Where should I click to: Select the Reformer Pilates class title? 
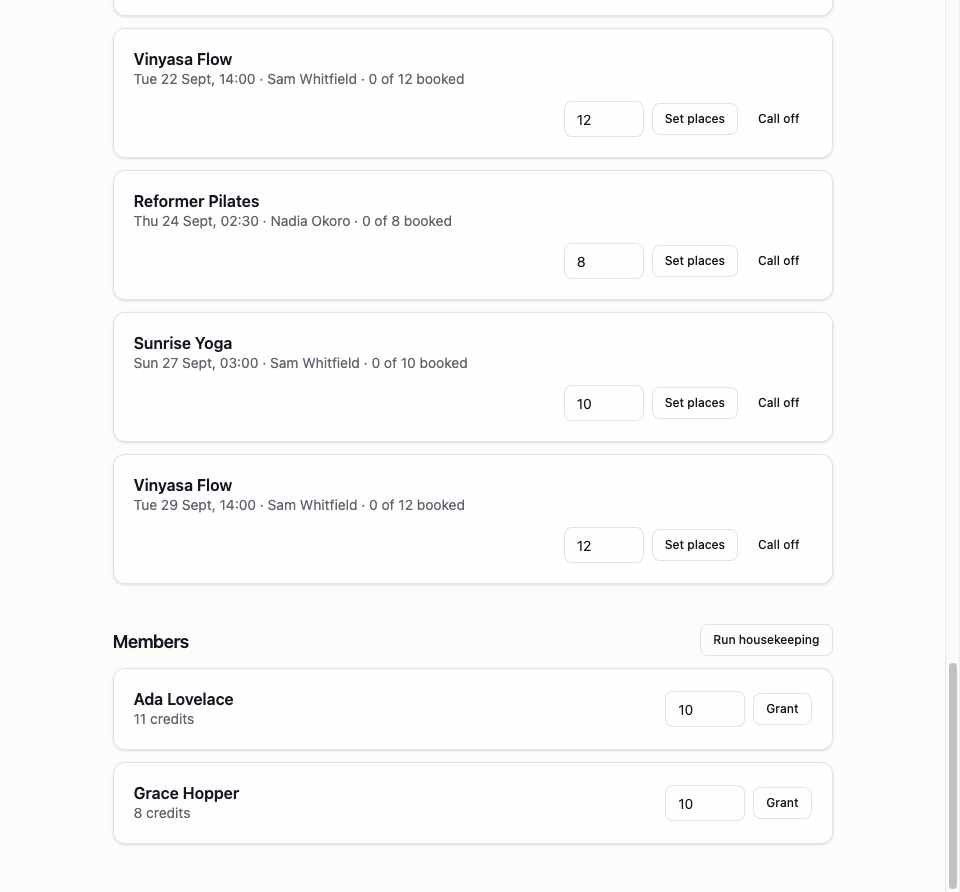(x=196, y=201)
